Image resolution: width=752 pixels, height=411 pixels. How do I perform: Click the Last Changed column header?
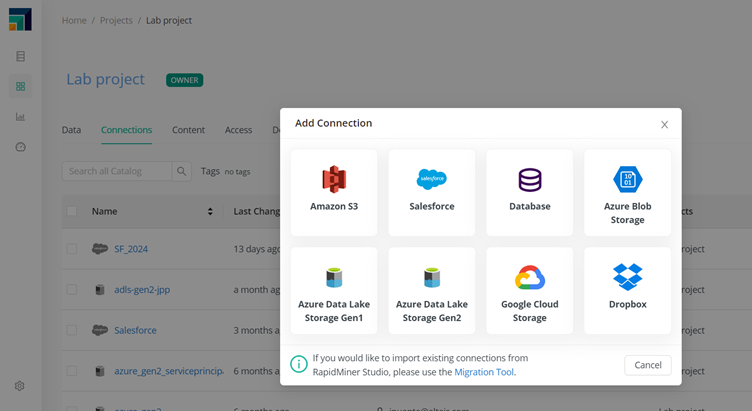pos(257,211)
